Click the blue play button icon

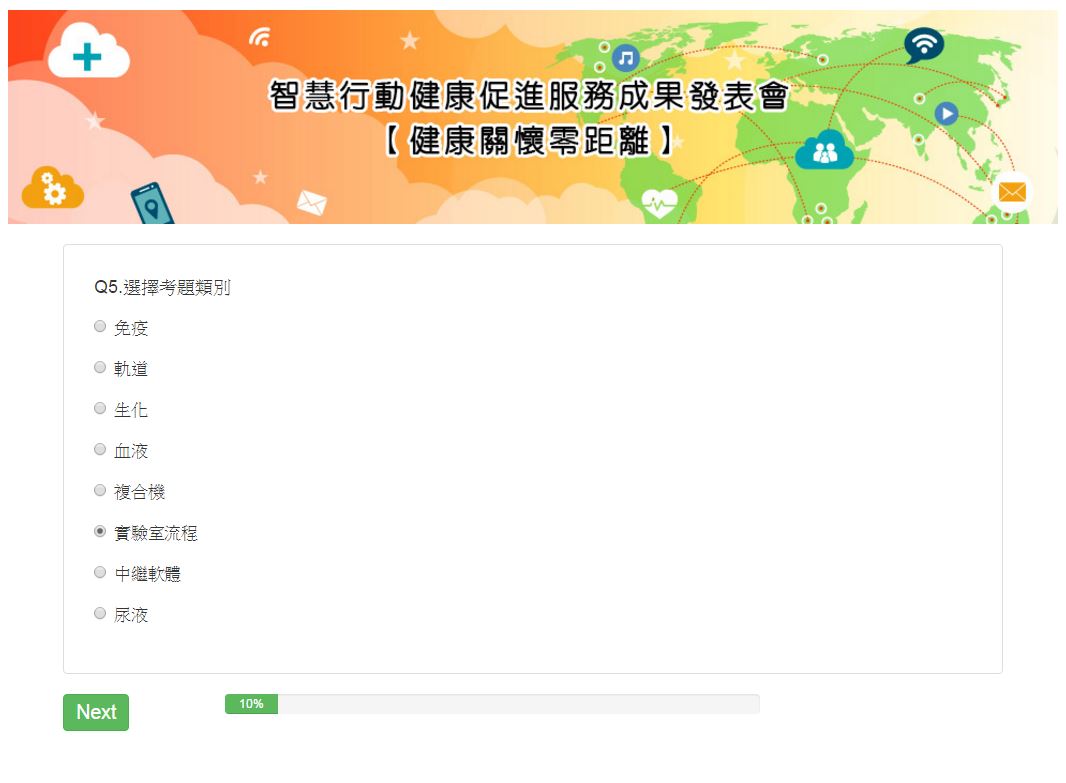946,114
